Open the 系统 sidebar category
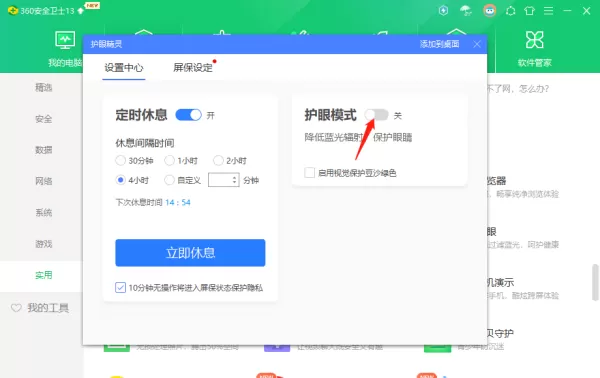This screenshot has width=600, height=378. point(43,213)
